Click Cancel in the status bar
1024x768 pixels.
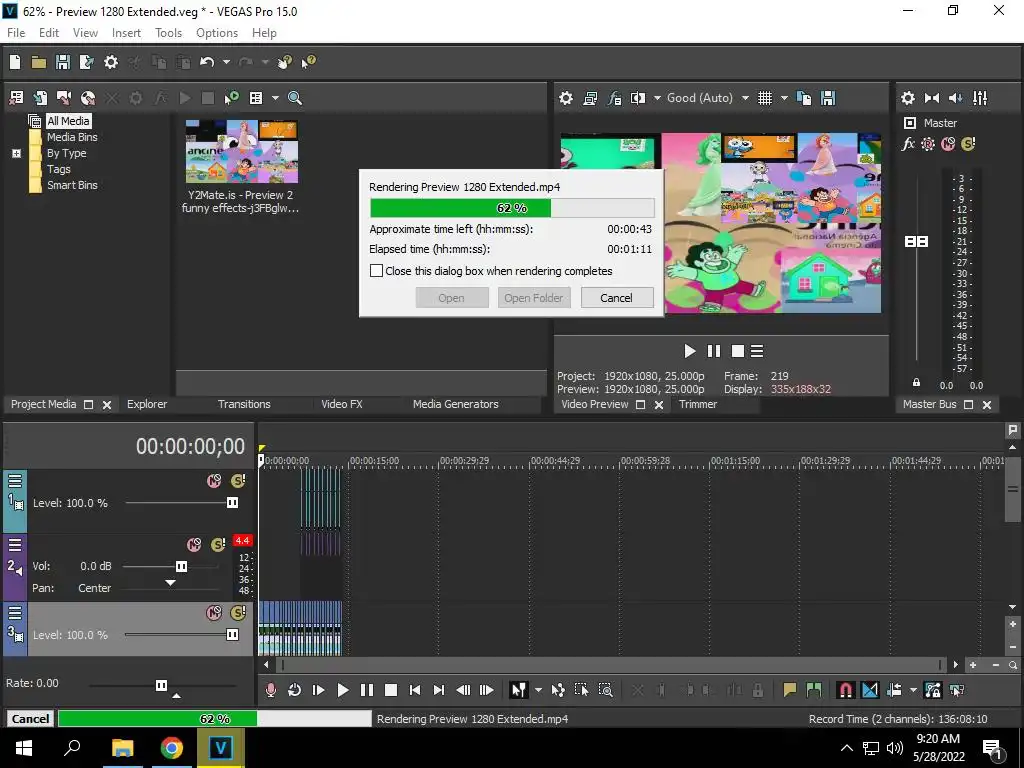click(x=30, y=718)
